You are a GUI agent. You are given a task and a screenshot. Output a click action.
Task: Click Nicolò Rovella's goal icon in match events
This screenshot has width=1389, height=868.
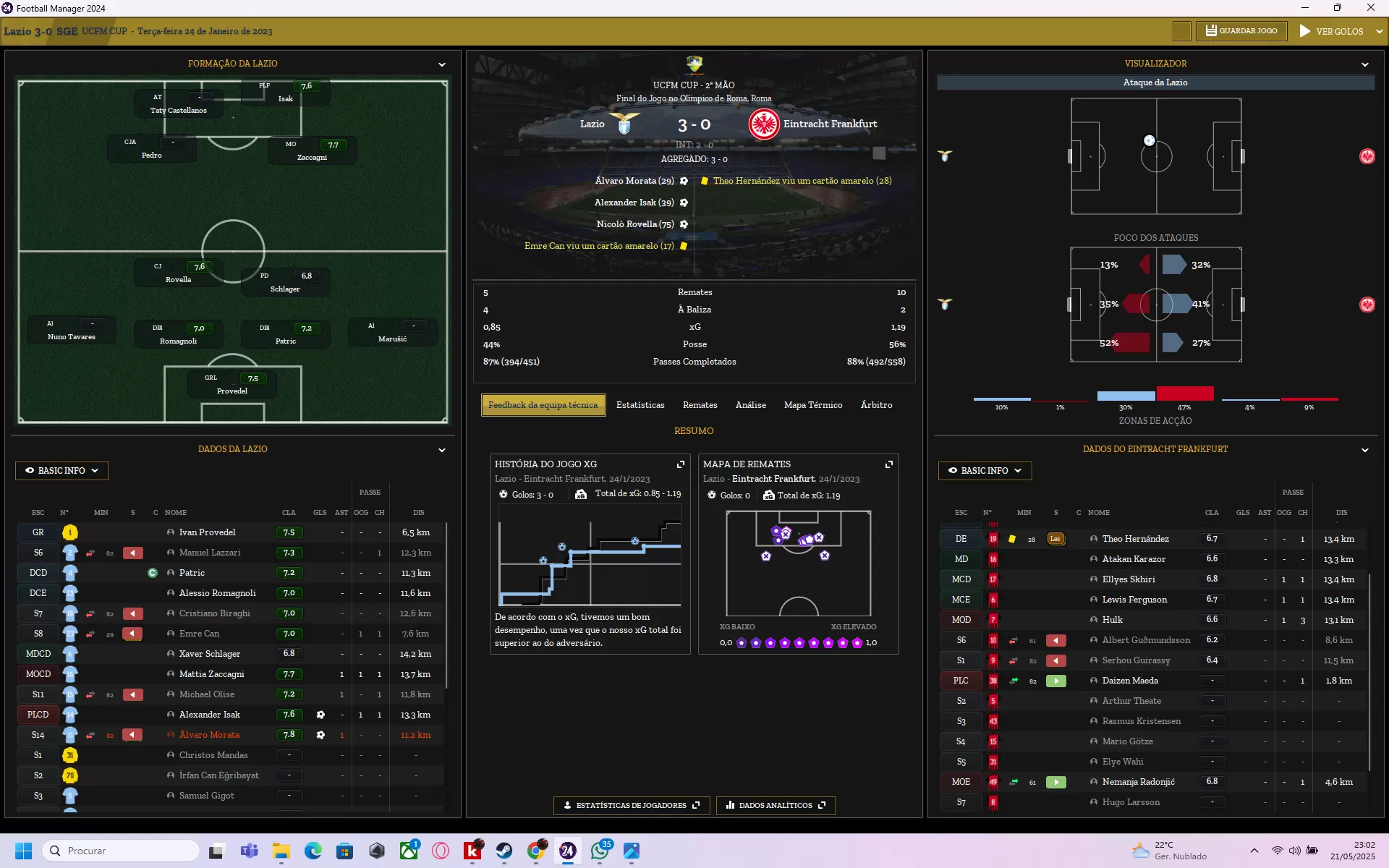[684, 224]
